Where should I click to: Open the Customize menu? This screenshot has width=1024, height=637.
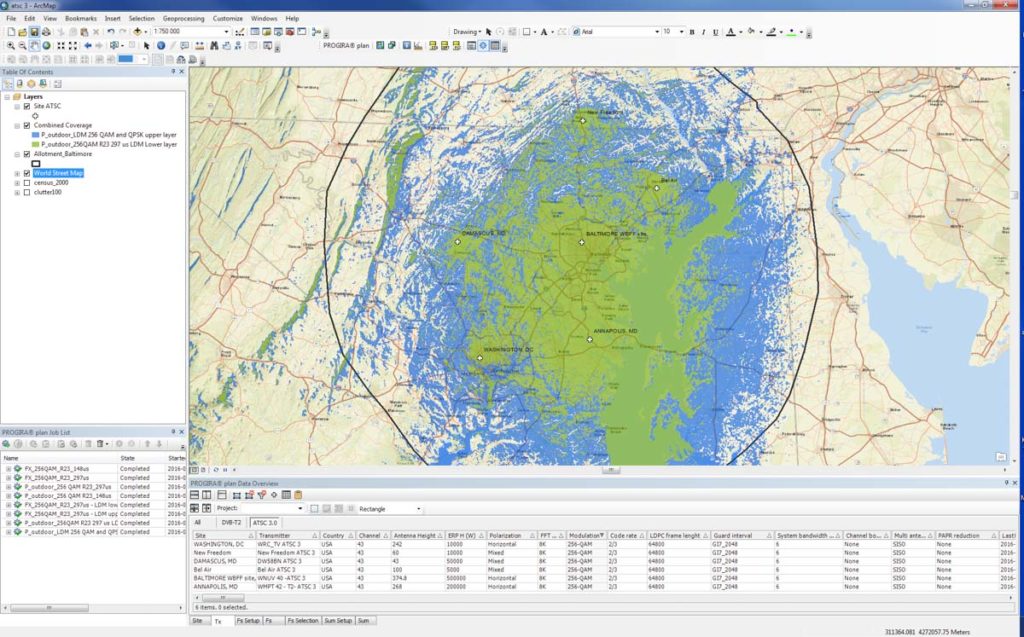[228, 18]
